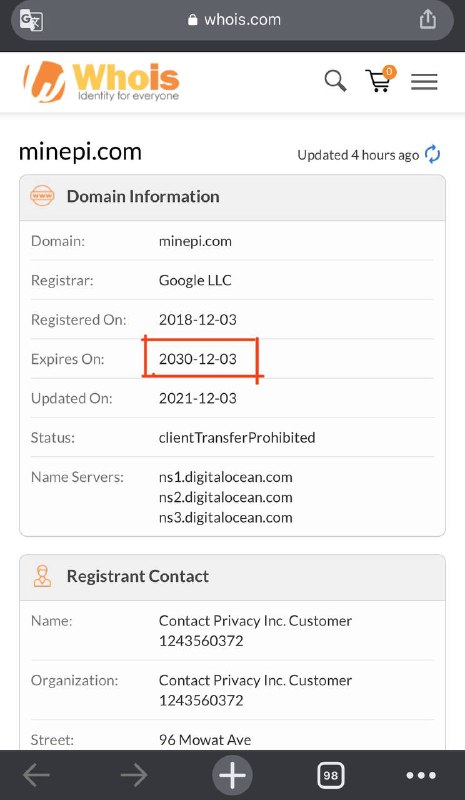Image resolution: width=465 pixels, height=800 pixels.
Task: Click the Whois logo
Action: [101, 81]
